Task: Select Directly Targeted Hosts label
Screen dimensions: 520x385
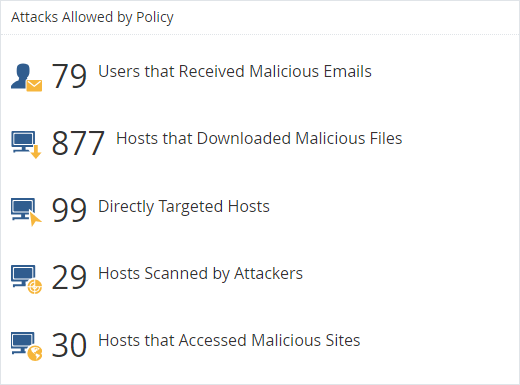Action: click(x=184, y=206)
